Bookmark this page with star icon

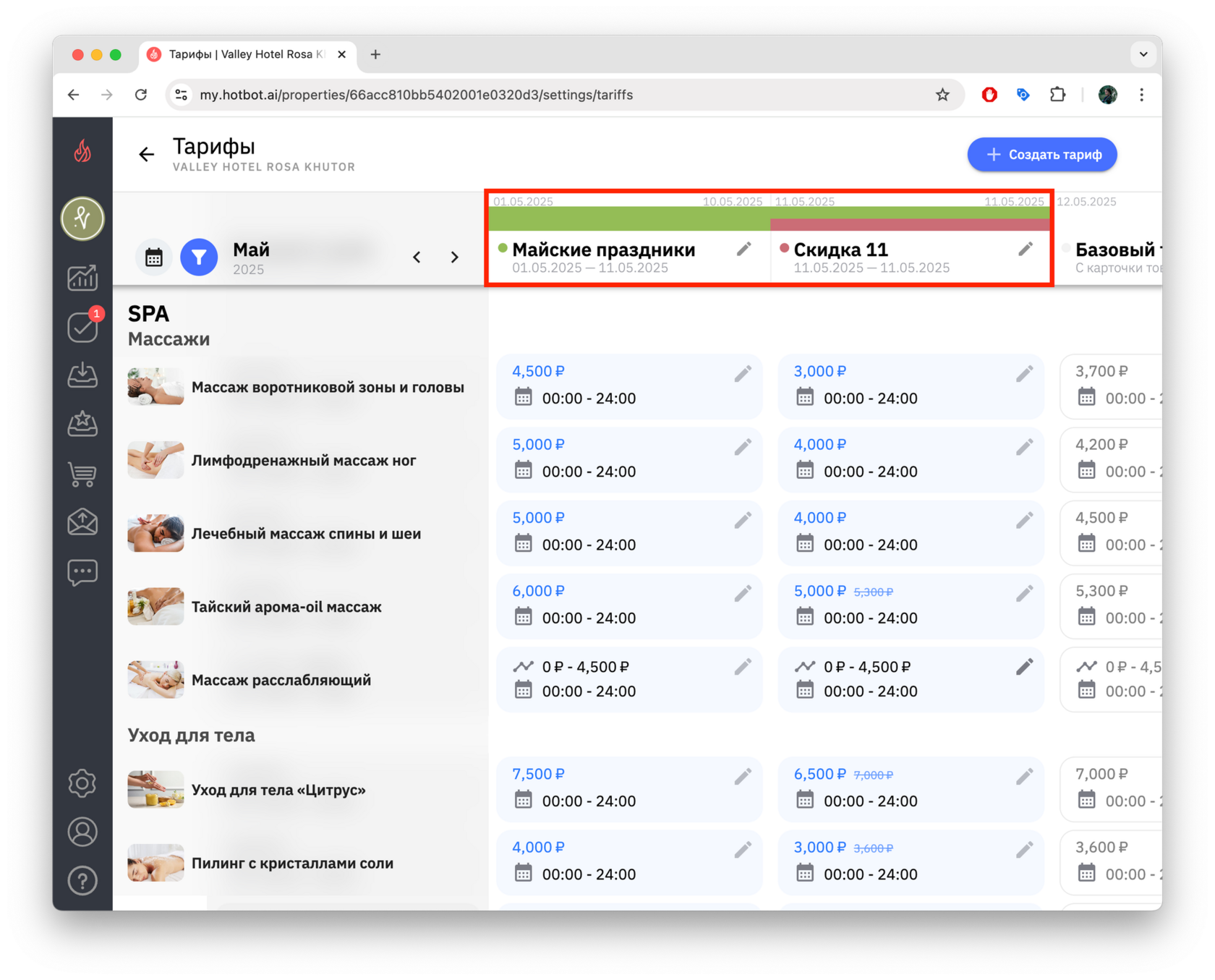coord(942,95)
